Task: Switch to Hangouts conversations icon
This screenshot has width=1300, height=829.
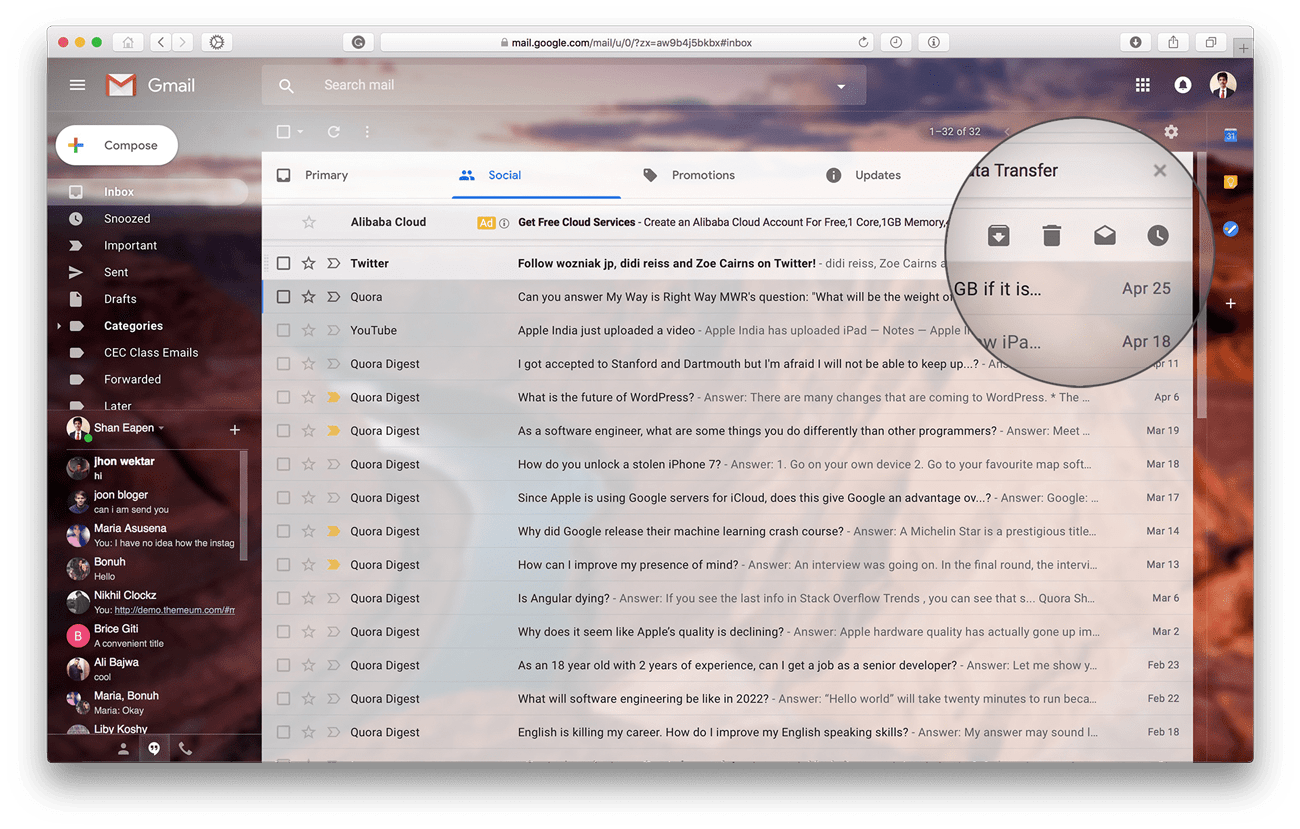Action: [x=154, y=748]
